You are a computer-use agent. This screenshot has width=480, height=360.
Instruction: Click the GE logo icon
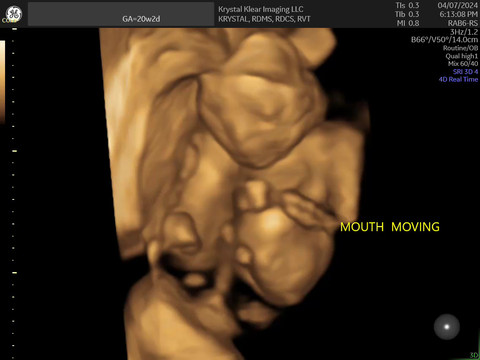[x=14, y=14]
